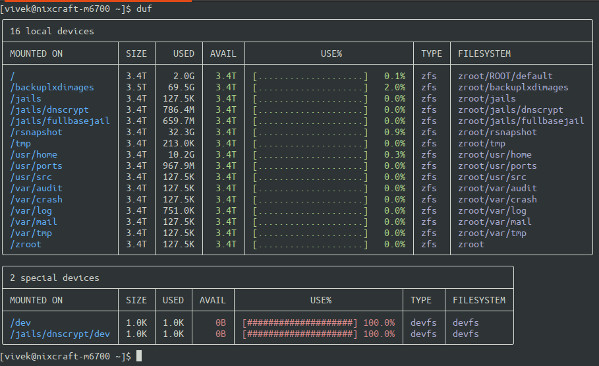Click the 2.0% usage percentage
The height and width of the screenshot is (366, 599).
tap(395, 87)
